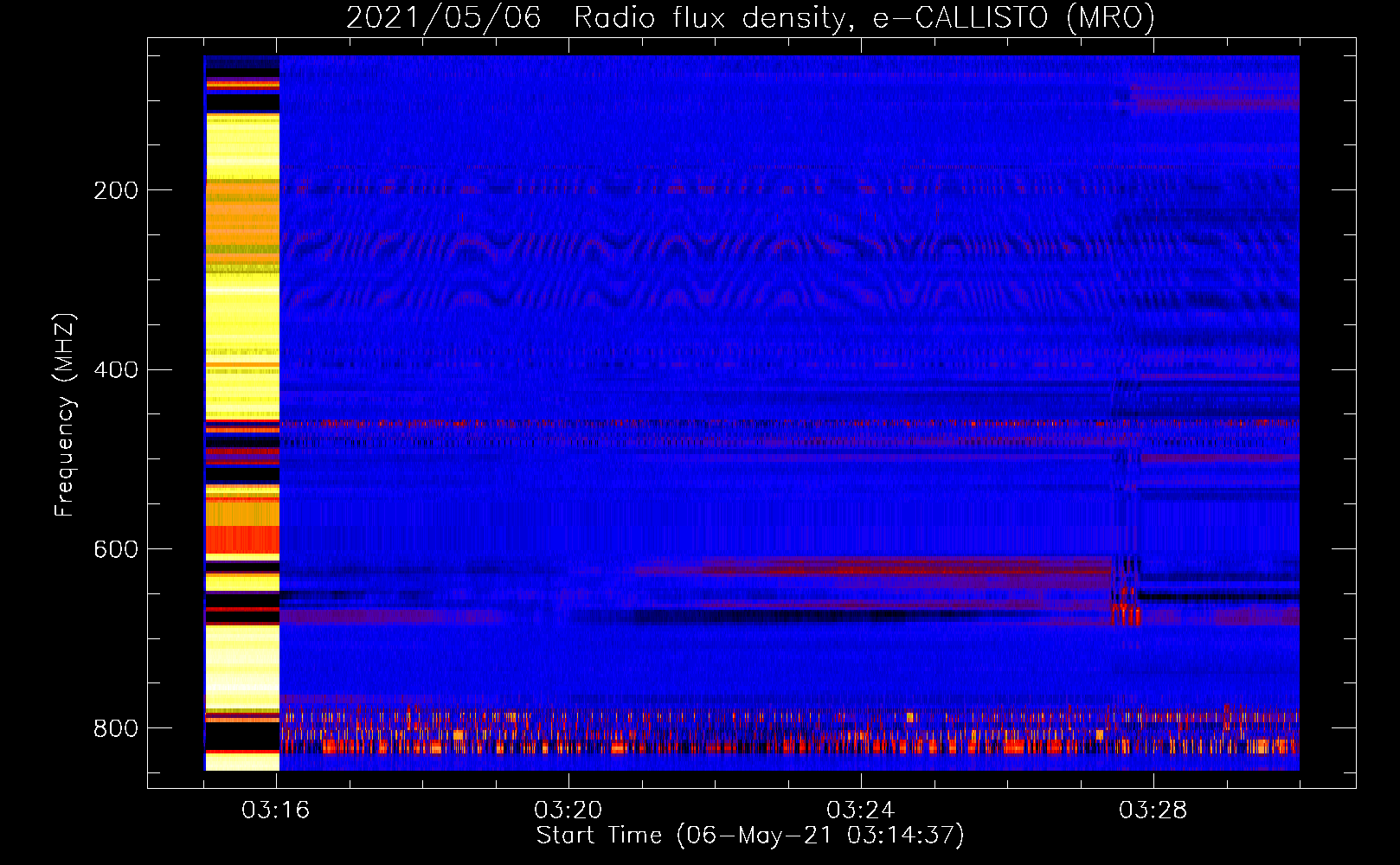Viewport: 1400px width, 865px height.
Task: Click the 03:20 time tick label
Action: coord(568,811)
